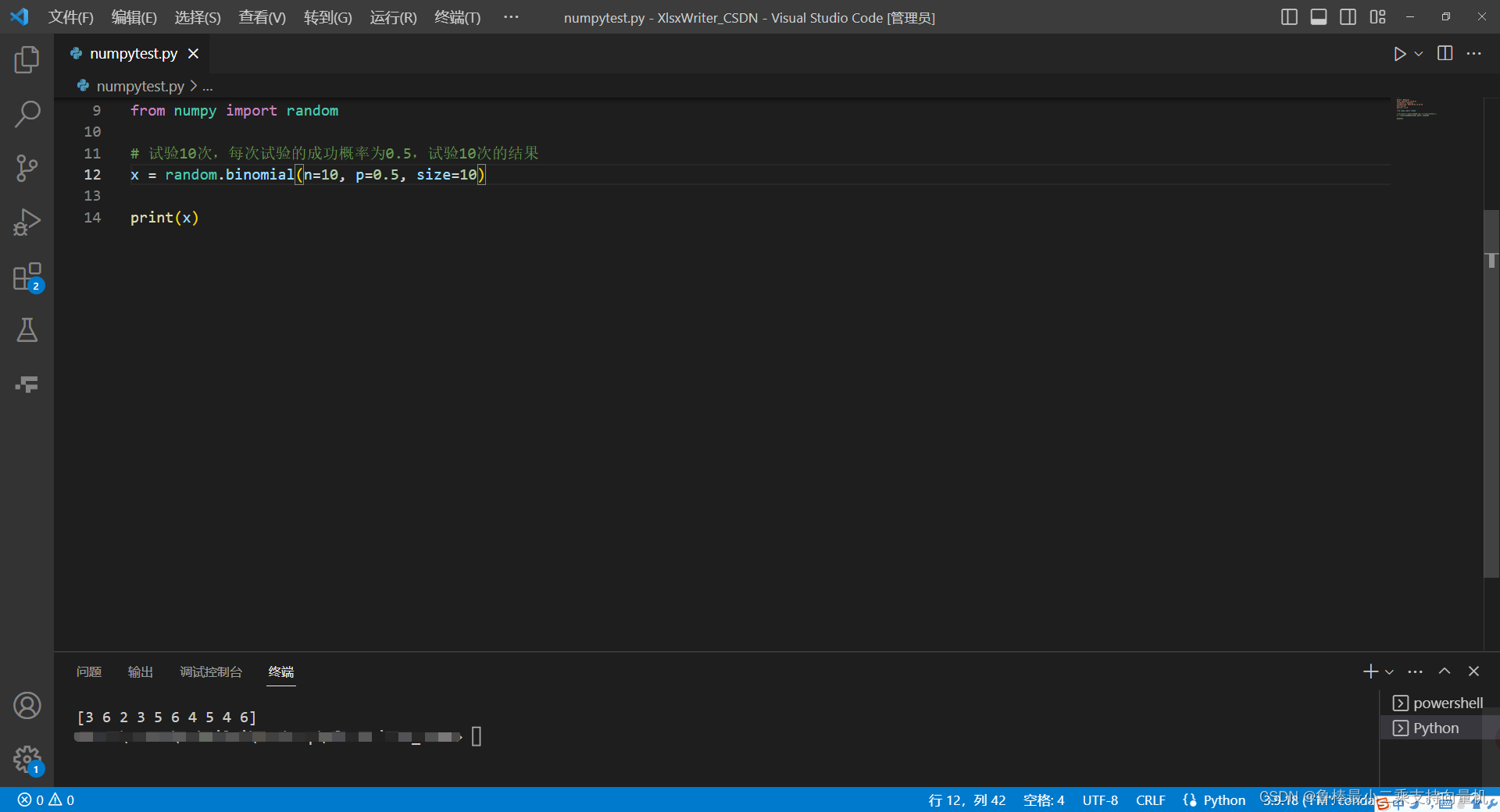Screen dimensions: 1500x812
Task: Maximize the panel with the chevron up
Action: coord(1445,671)
